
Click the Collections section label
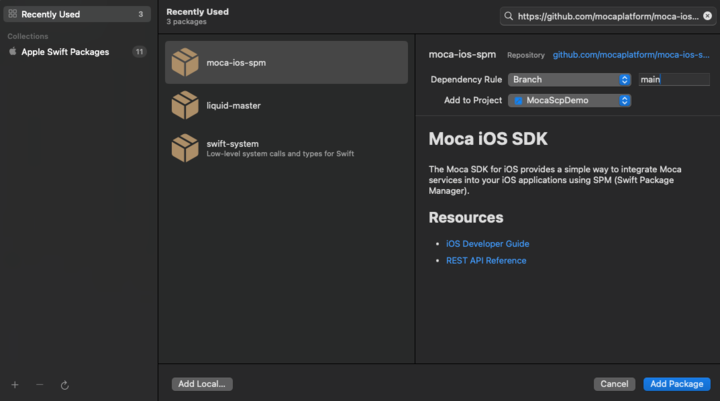pyautogui.click(x=28, y=36)
